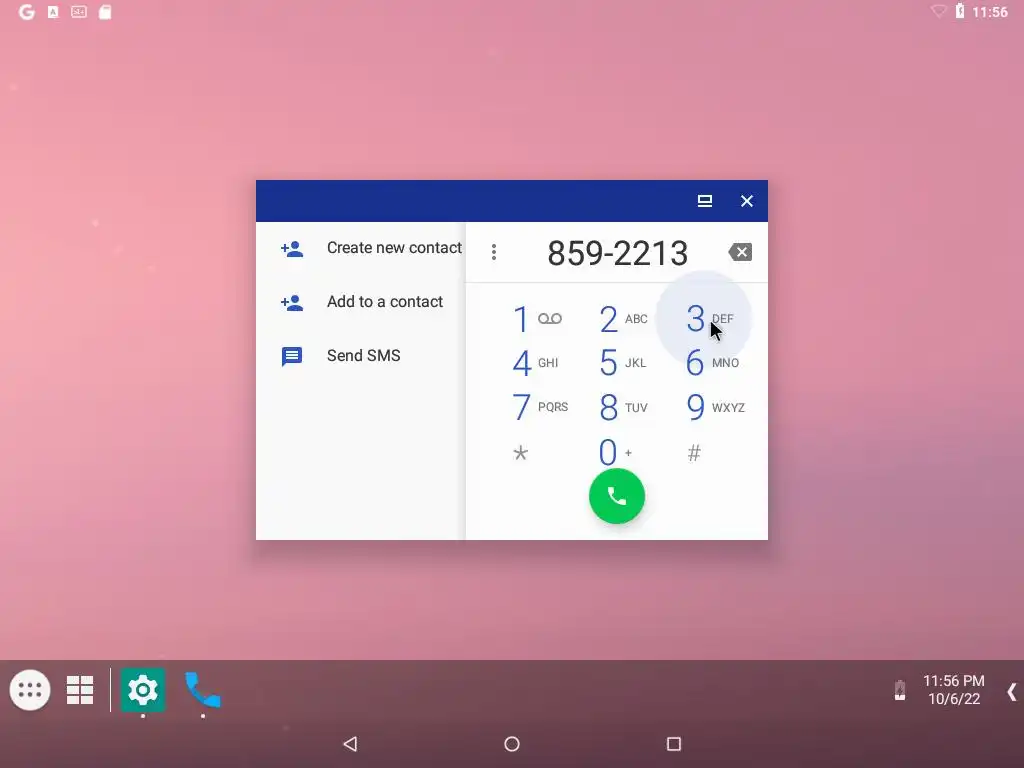1024x768 pixels.
Task: Tap the hash key
Action: 694,453
